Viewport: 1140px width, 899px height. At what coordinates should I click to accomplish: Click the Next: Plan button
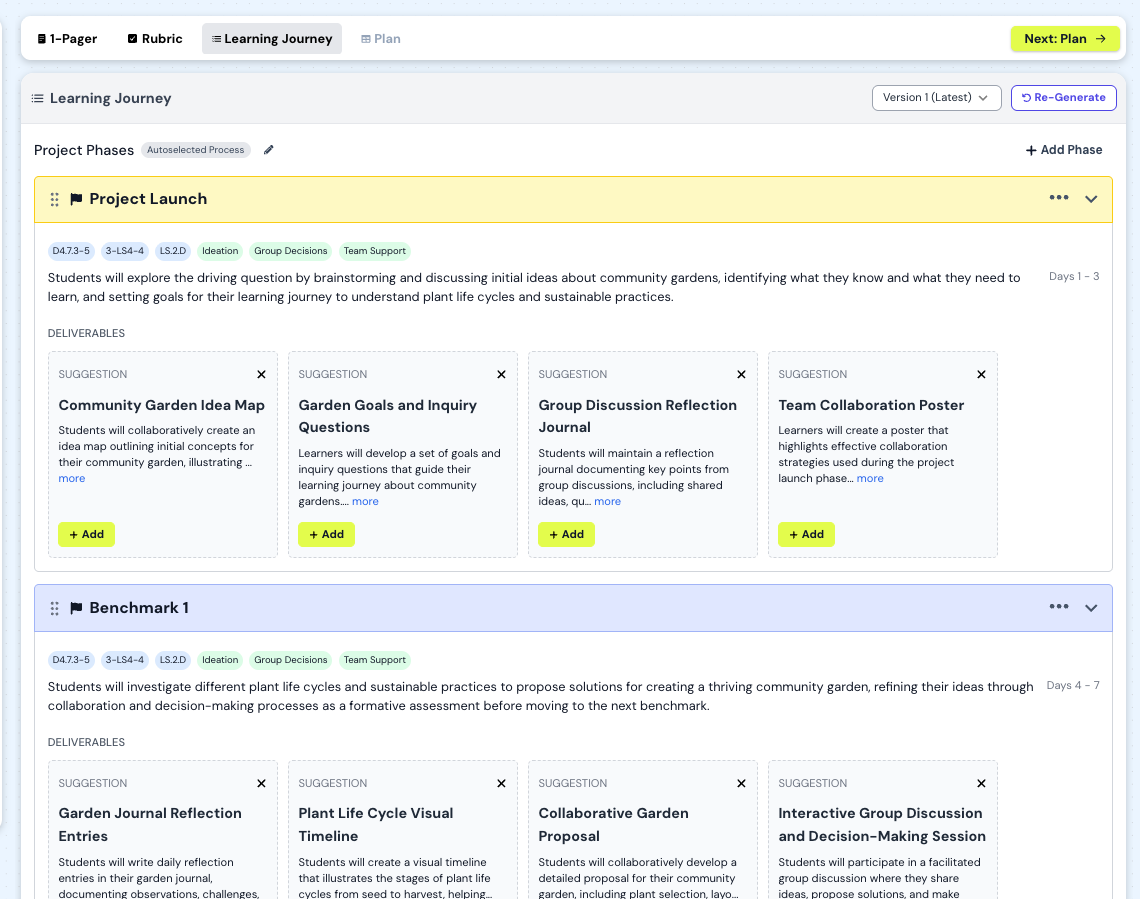point(1065,39)
